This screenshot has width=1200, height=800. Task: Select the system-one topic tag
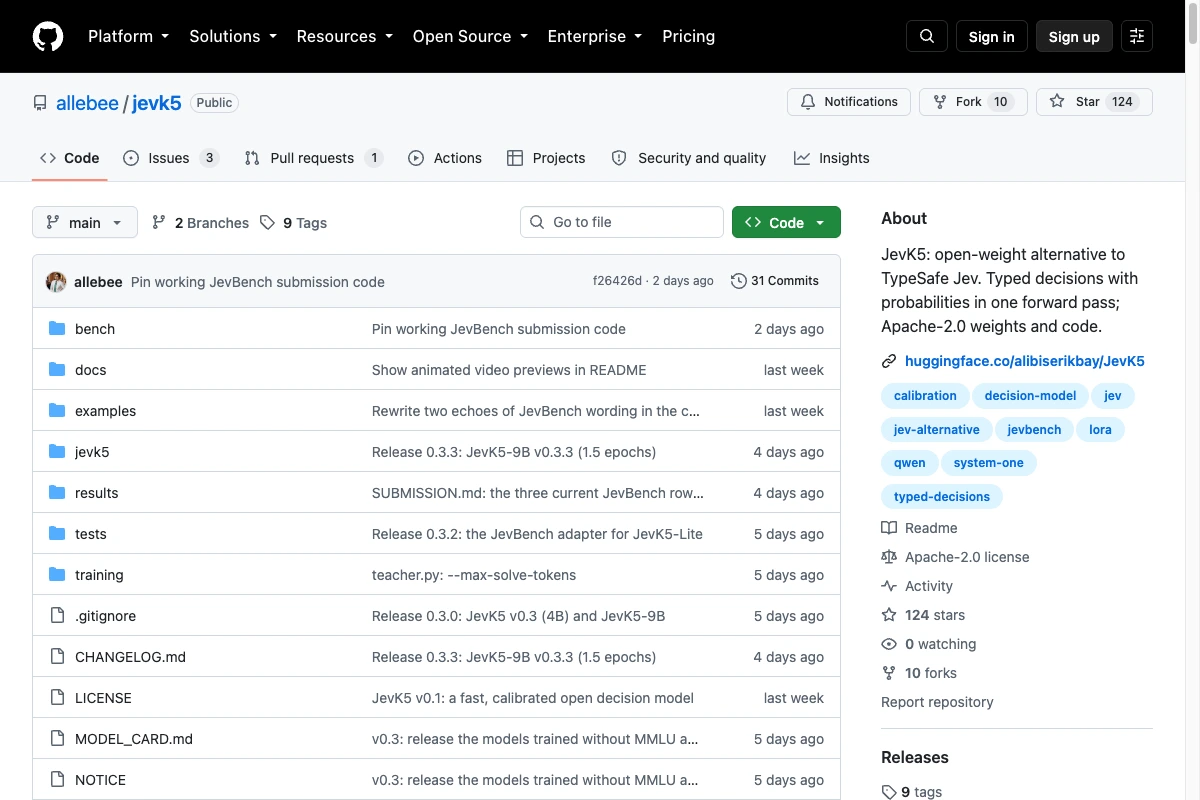[989, 463]
